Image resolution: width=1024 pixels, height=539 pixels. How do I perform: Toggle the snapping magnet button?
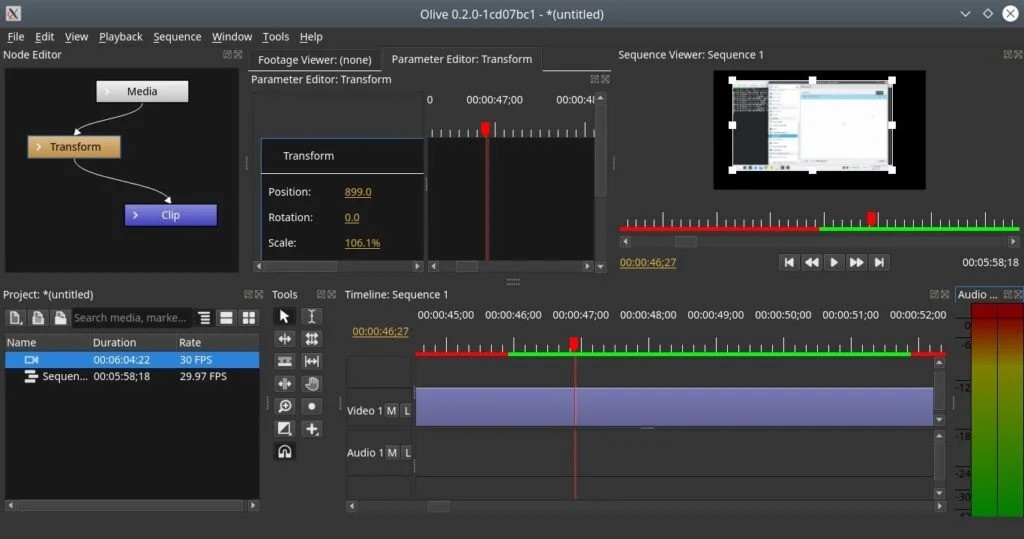pyautogui.click(x=285, y=452)
